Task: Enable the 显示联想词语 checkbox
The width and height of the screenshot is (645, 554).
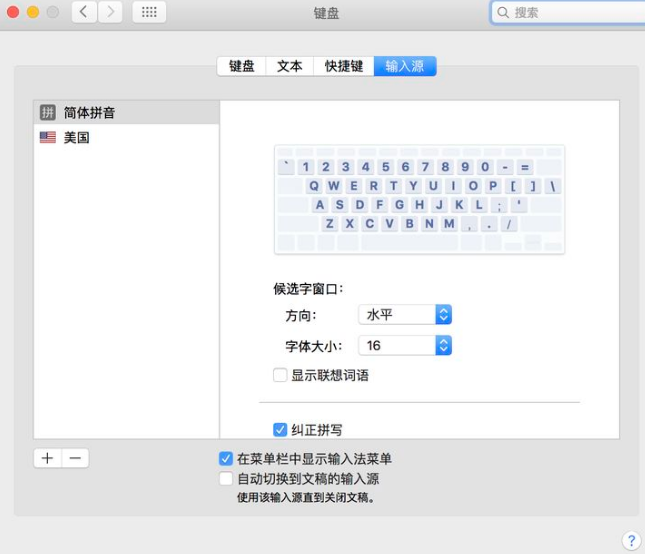Action: 280,376
